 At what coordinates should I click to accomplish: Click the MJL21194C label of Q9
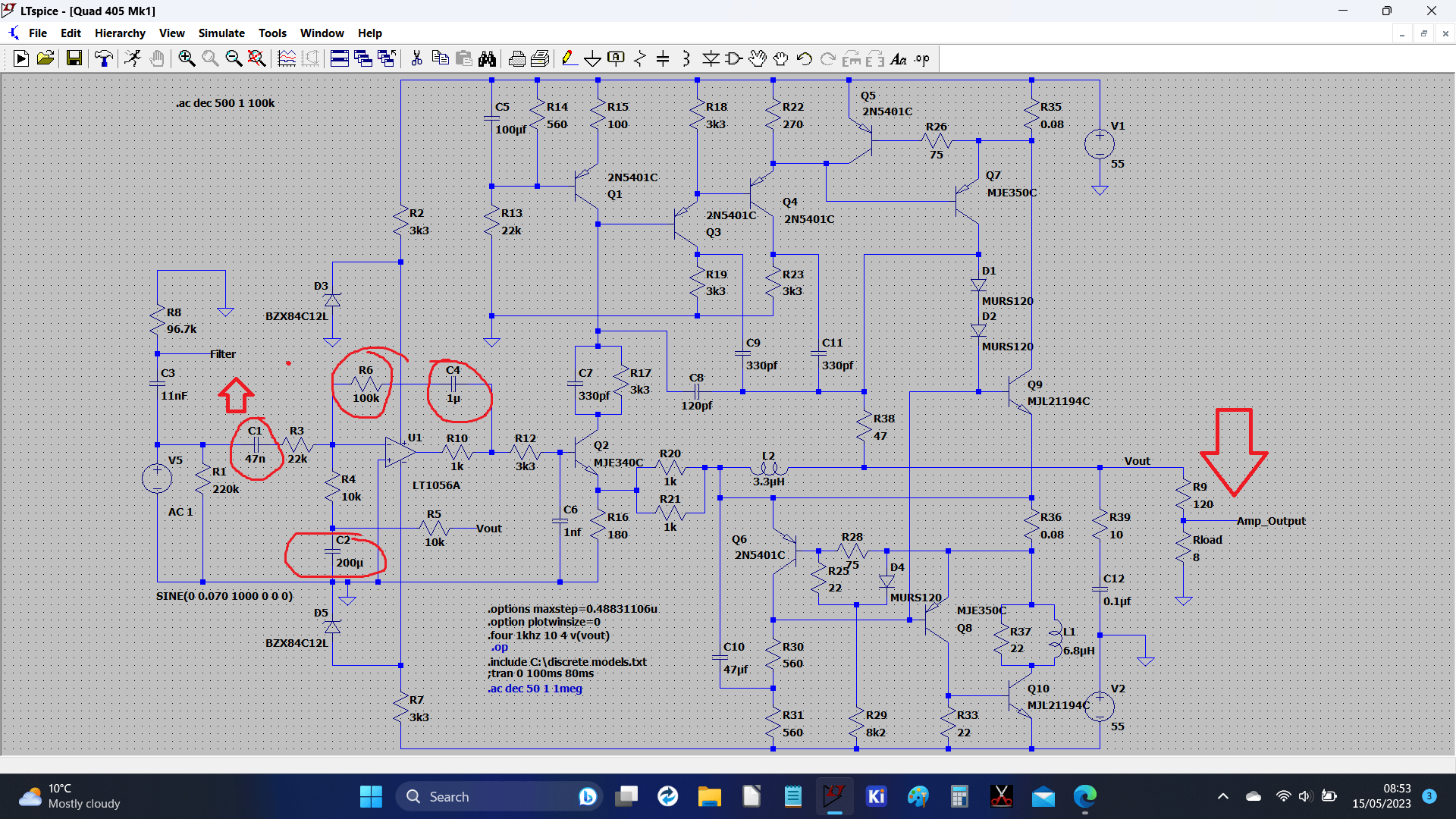1059,401
